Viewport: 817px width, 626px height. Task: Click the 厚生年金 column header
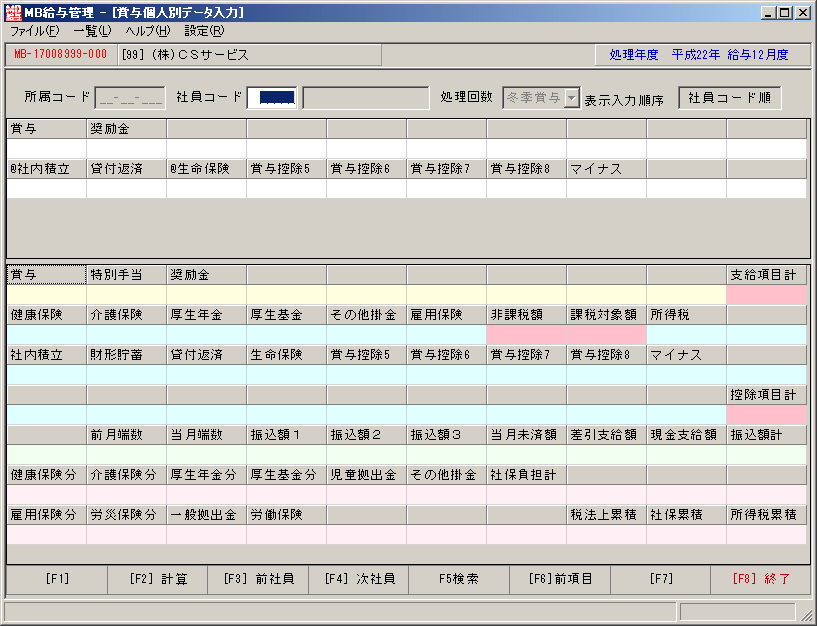207,315
